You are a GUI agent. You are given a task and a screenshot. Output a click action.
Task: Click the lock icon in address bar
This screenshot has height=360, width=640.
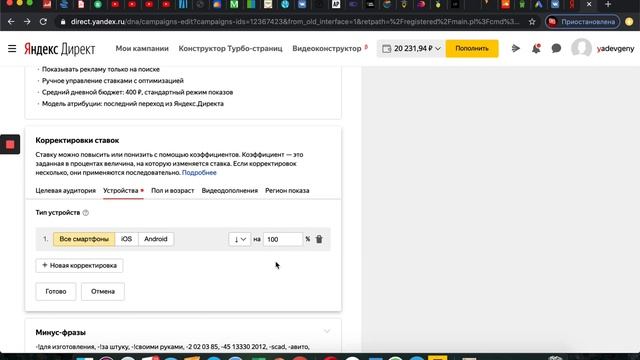[63, 22]
